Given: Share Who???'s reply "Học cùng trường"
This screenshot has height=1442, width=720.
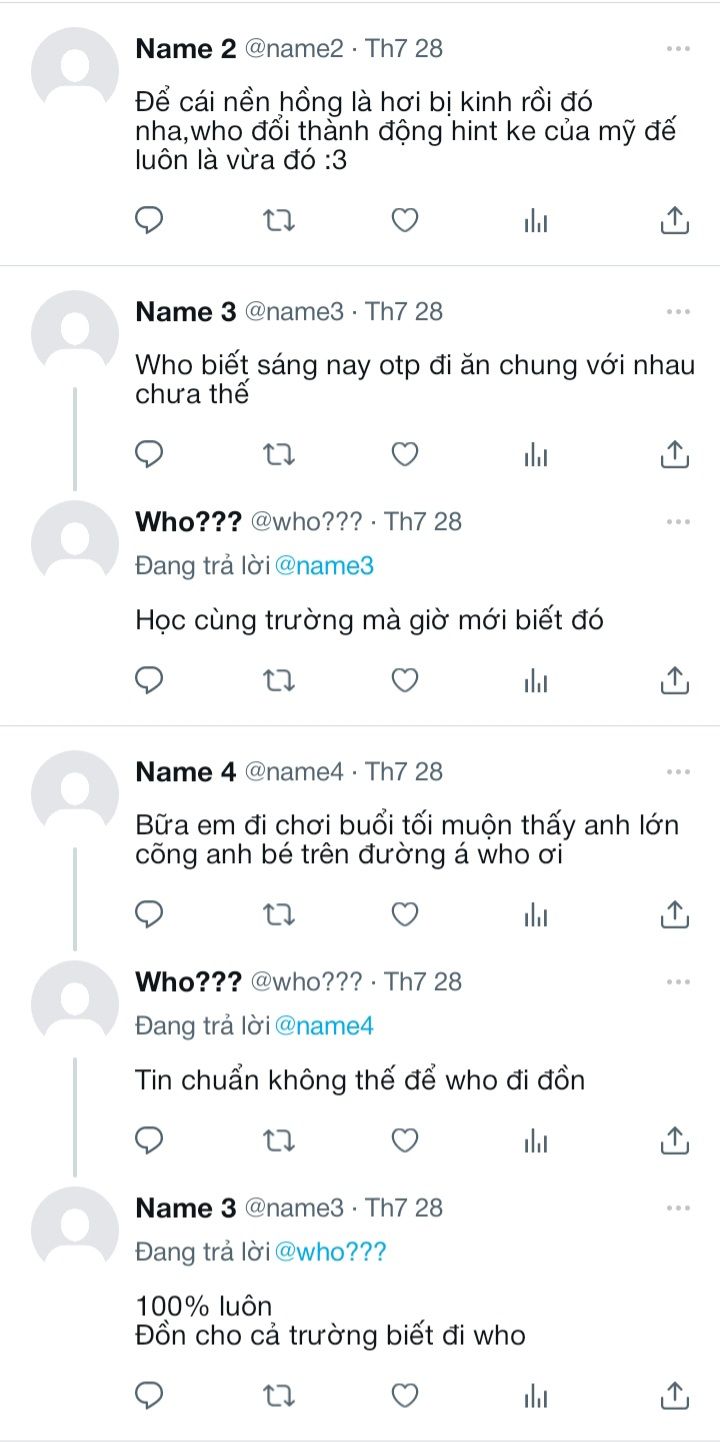Looking at the screenshot, I should point(675,681).
